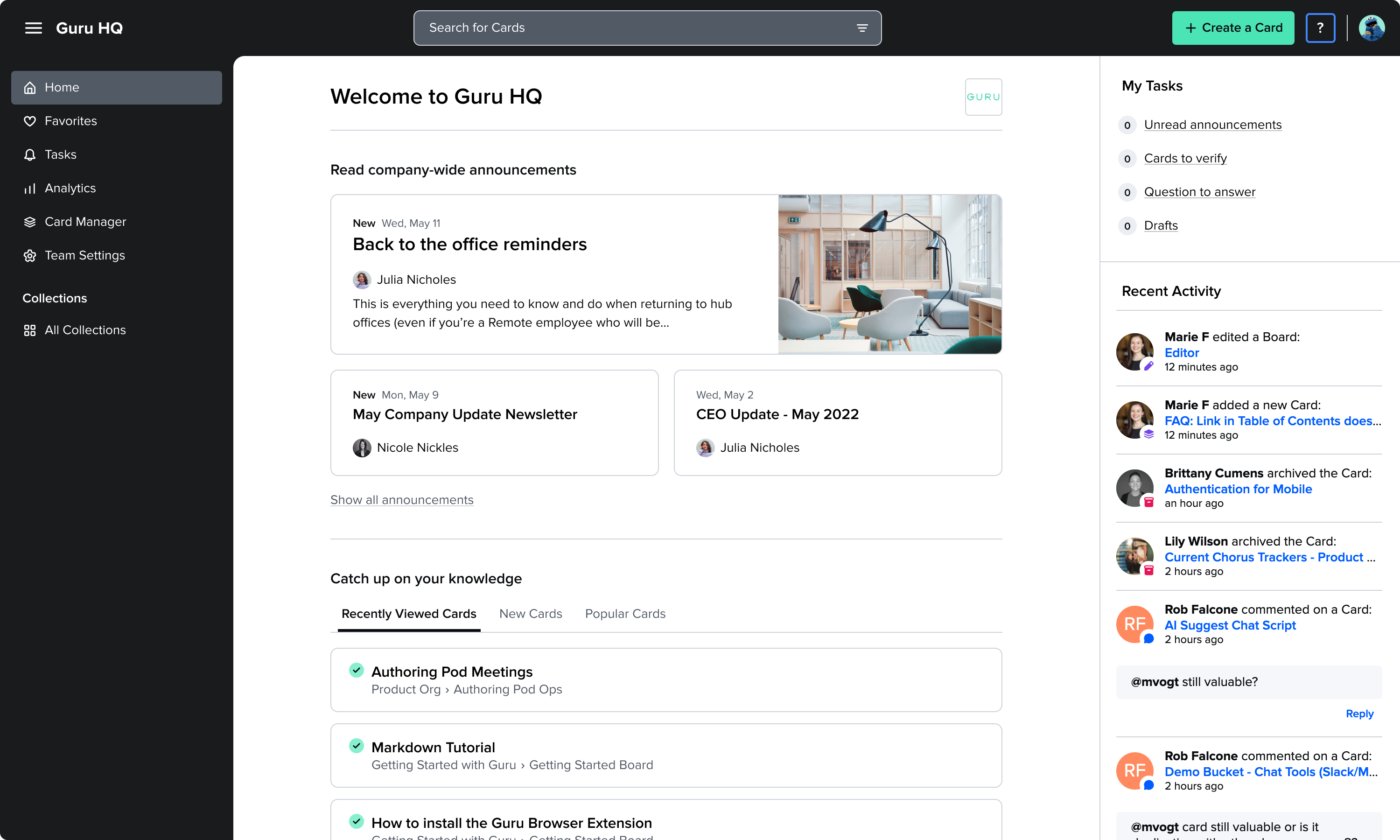Go to Home in sidebar
Image resolution: width=1400 pixels, height=840 pixels.
[x=117, y=88]
